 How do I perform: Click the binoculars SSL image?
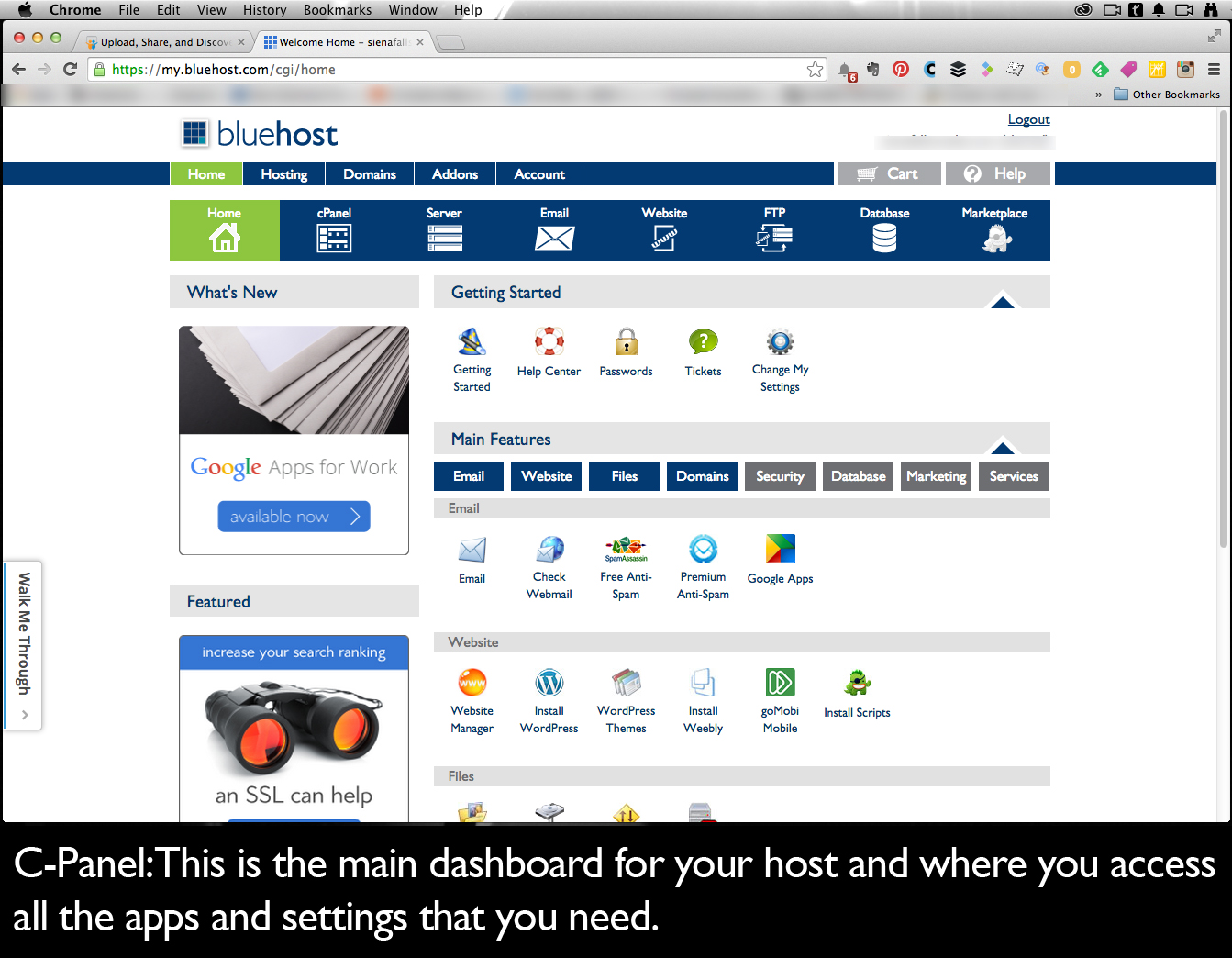coord(294,727)
